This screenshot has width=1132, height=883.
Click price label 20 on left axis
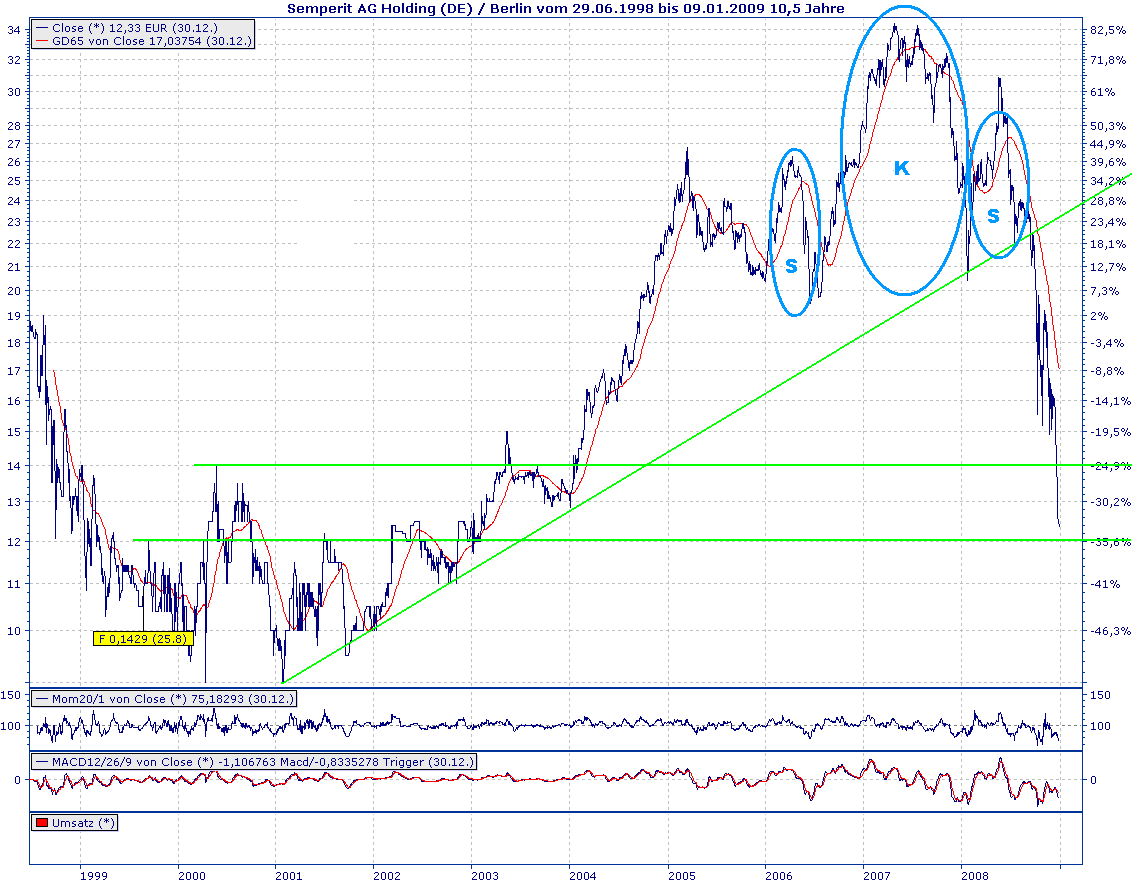click(x=14, y=291)
